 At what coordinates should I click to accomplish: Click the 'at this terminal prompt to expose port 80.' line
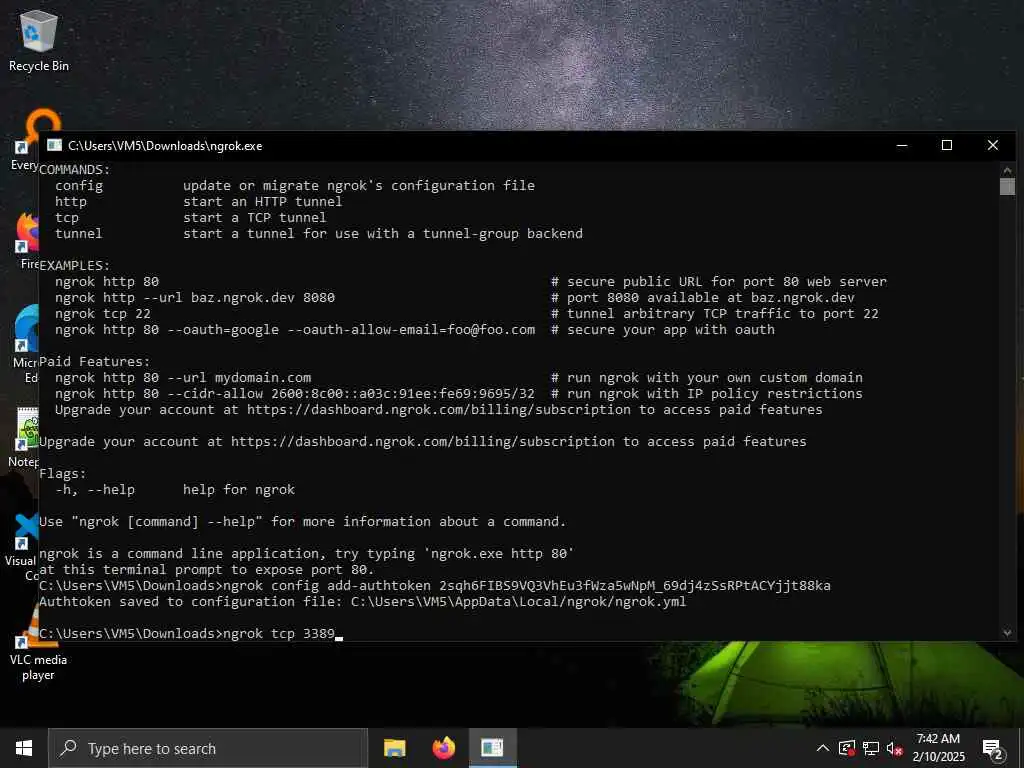206,569
